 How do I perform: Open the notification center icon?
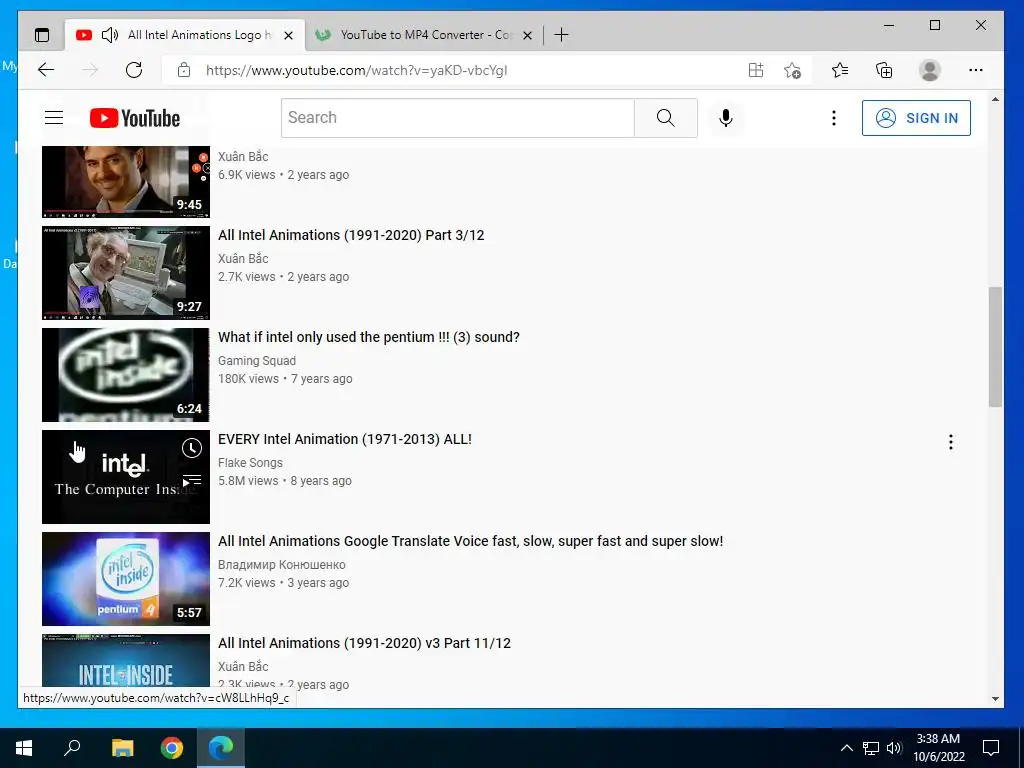pos(991,748)
